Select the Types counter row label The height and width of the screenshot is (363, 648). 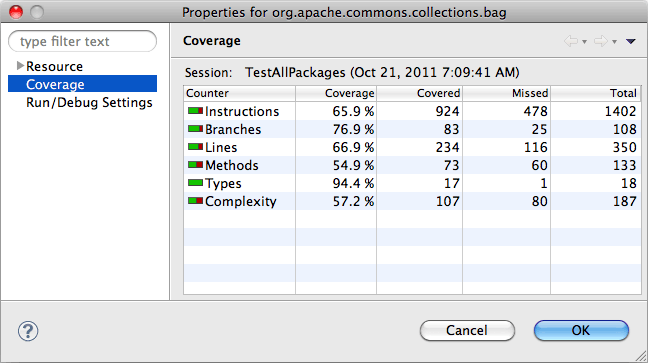pos(223,184)
